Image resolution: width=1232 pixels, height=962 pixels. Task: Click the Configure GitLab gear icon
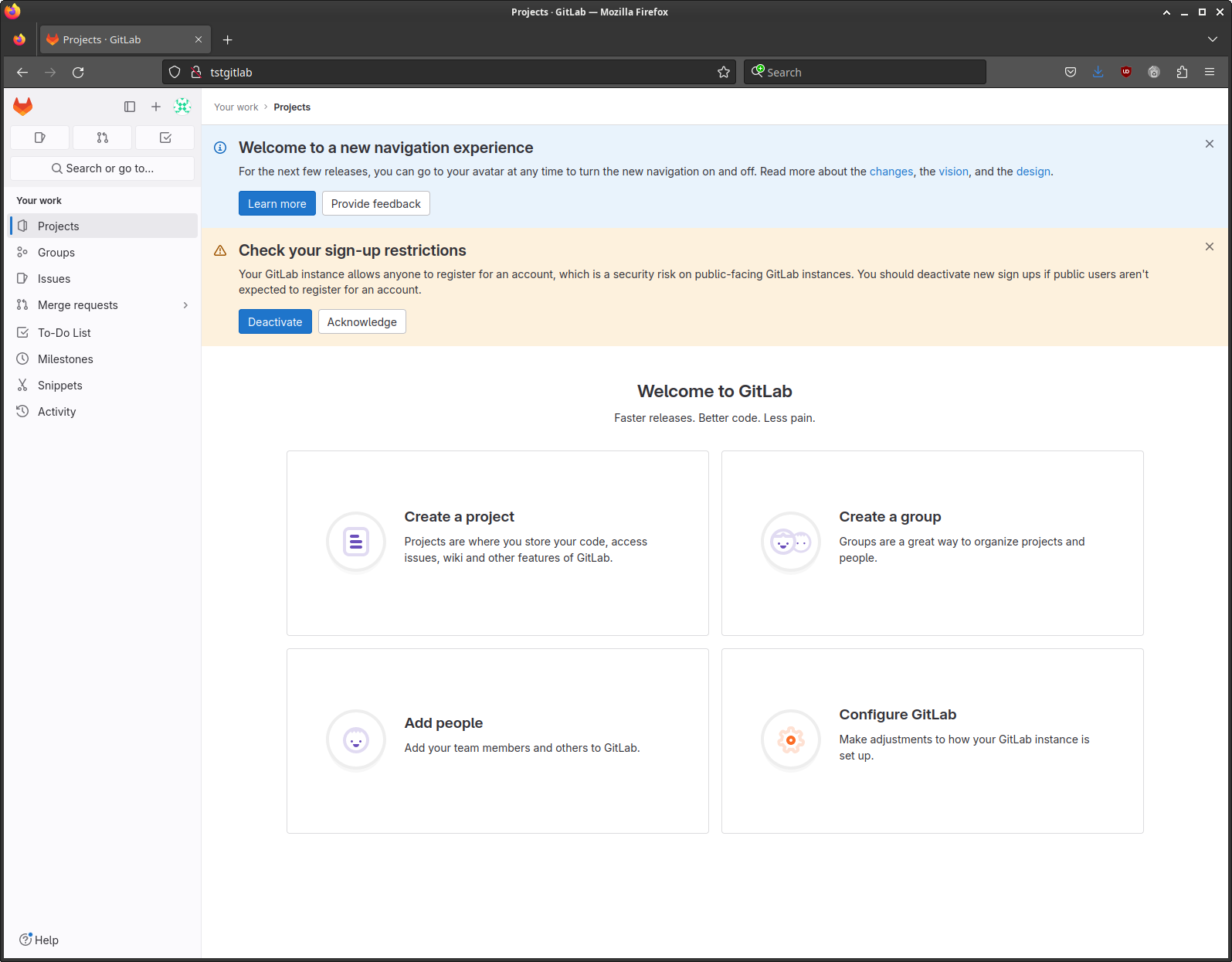(x=791, y=740)
